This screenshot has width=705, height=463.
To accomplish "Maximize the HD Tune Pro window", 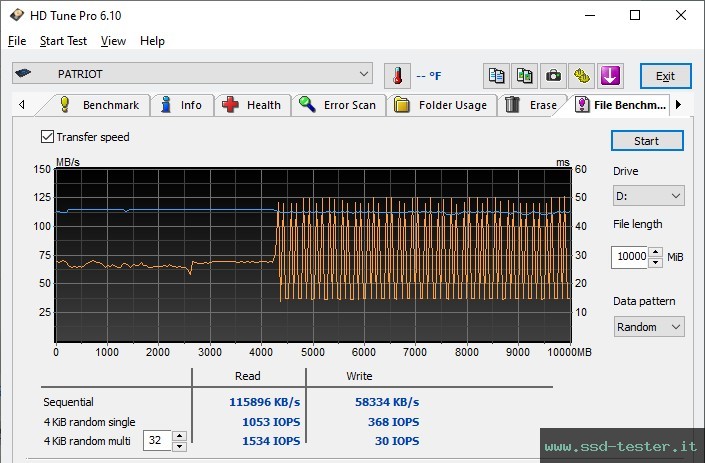I will tap(635, 15).
